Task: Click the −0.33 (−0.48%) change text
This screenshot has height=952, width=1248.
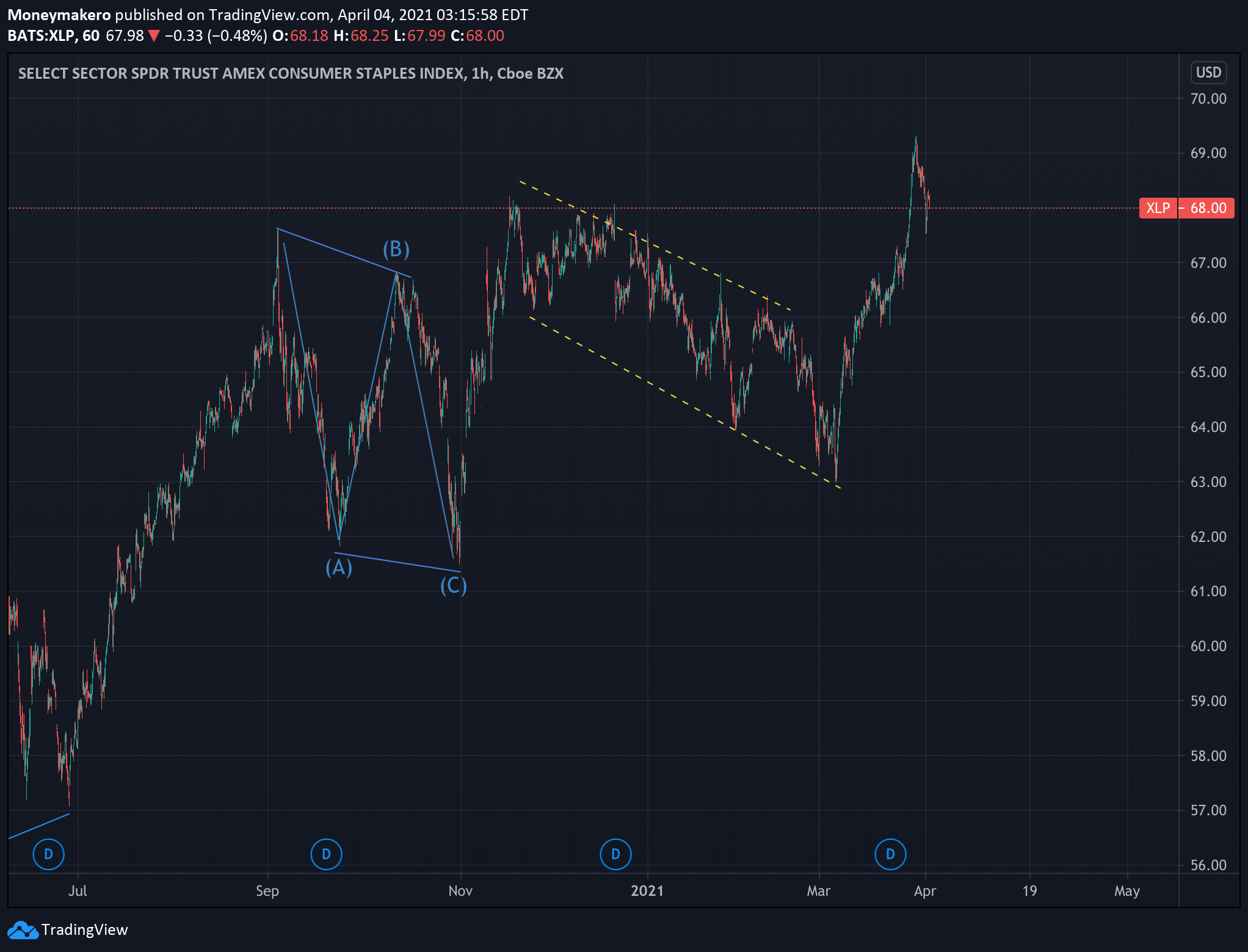Action: tap(216, 35)
